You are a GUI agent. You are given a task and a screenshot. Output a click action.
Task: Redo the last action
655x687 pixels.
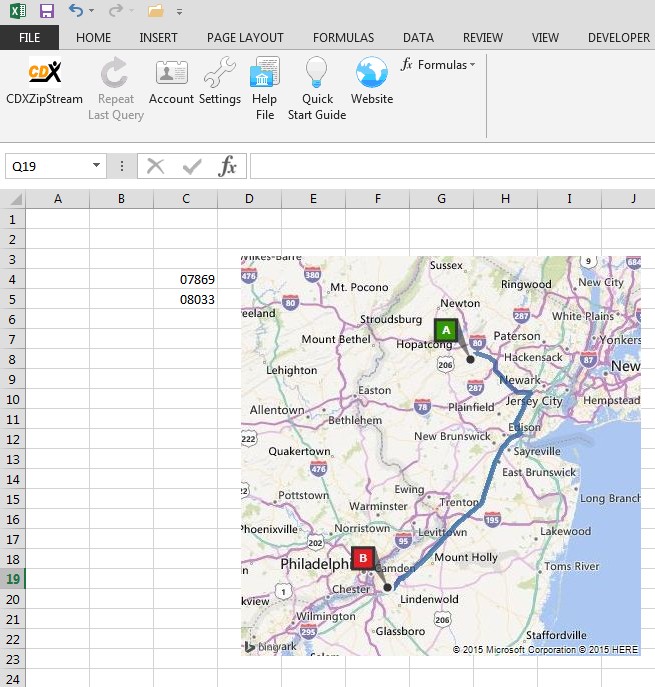(x=116, y=11)
